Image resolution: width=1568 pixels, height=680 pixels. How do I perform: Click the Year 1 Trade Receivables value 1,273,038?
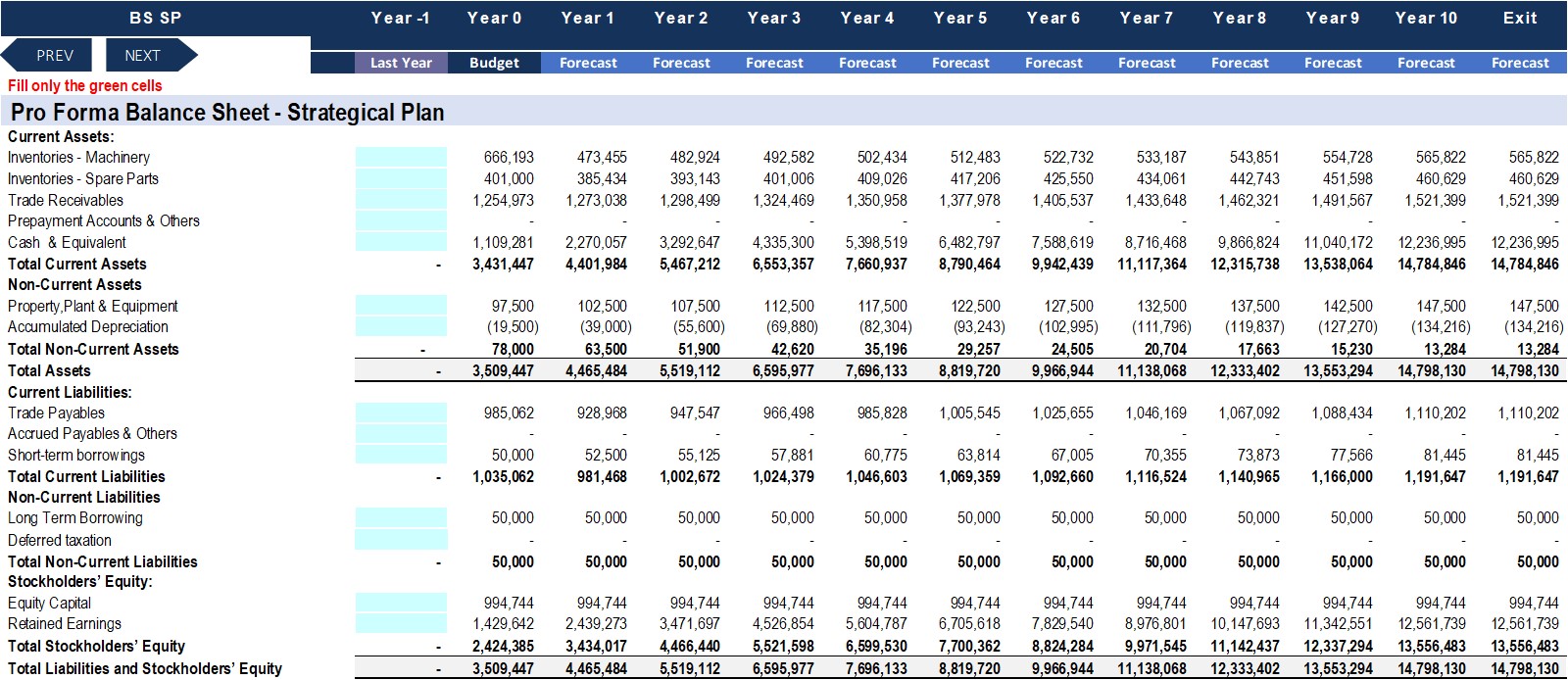coord(596,201)
